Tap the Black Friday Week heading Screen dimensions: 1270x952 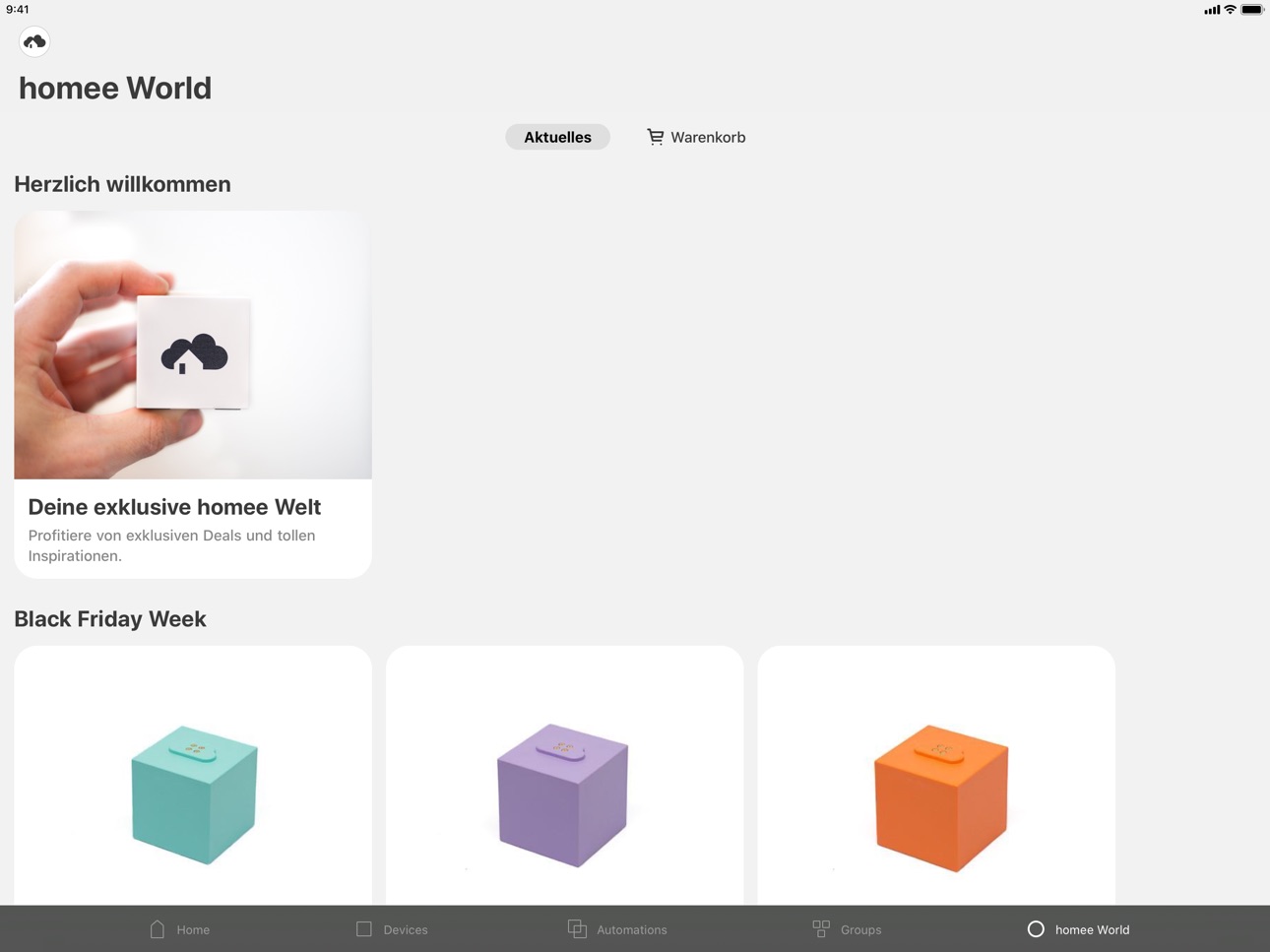[x=110, y=619]
